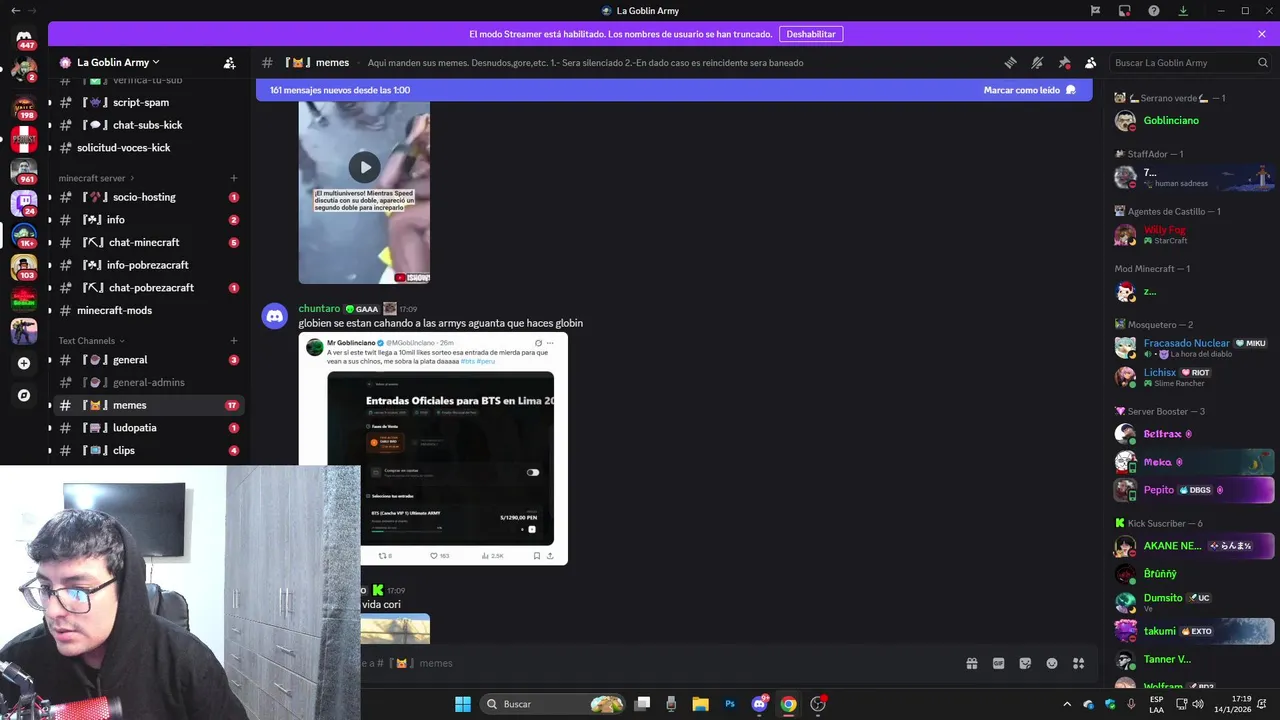This screenshot has height=720, width=1280.
Task: Click the Windows taskbar Buscar field
Action: 553,704
